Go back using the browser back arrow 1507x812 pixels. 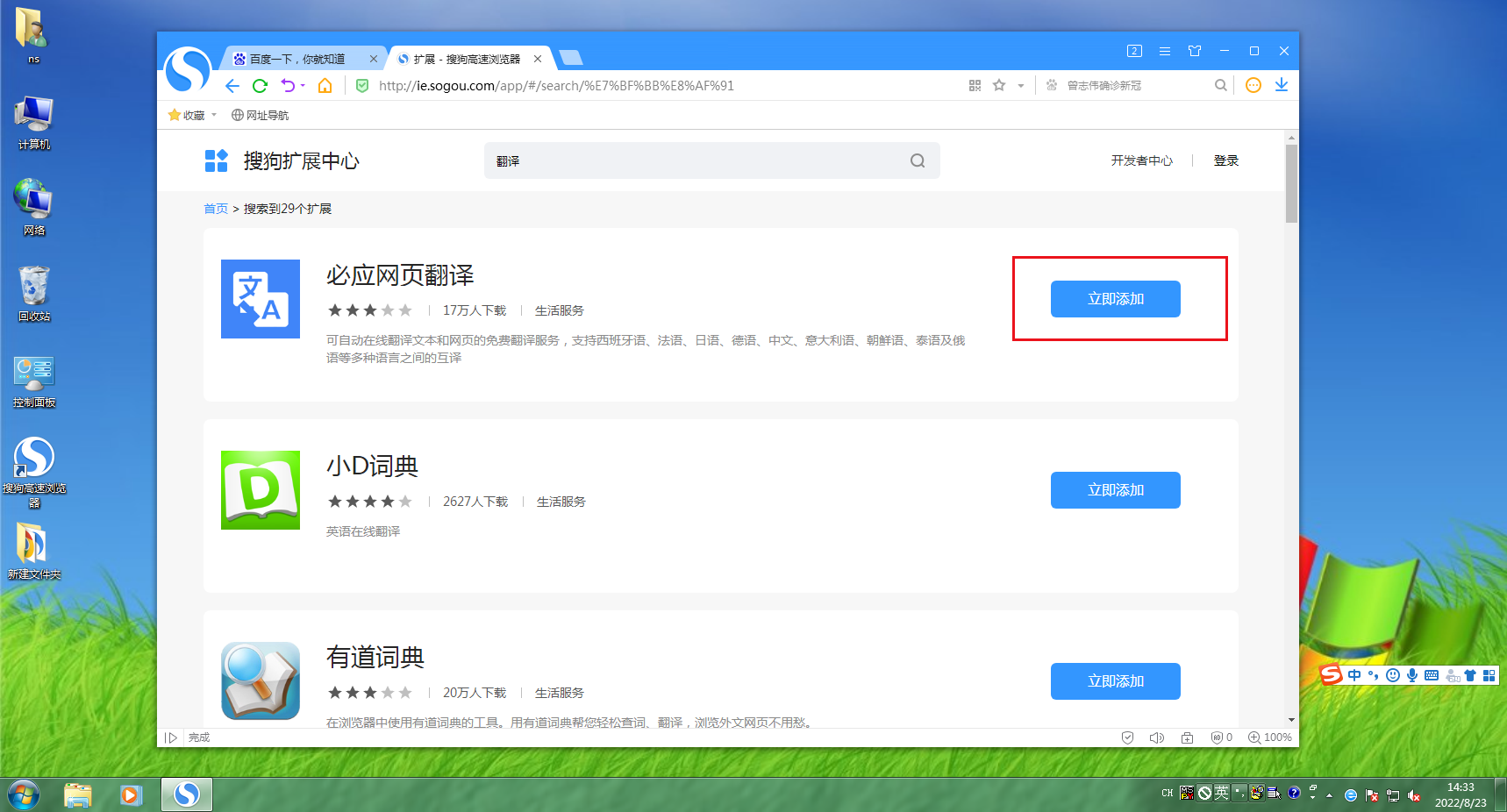point(232,86)
